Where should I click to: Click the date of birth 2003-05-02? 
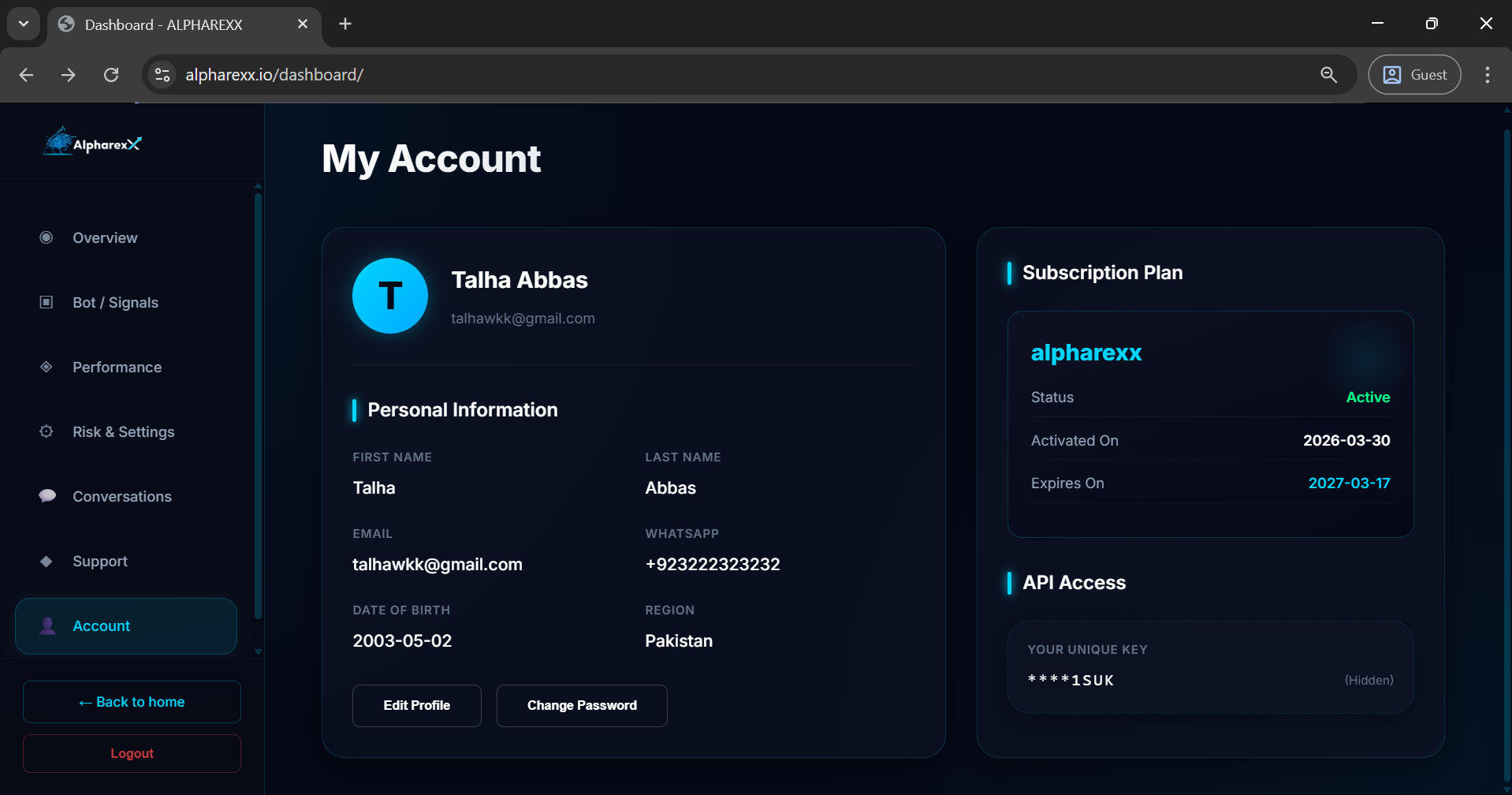click(x=402, y=640)
